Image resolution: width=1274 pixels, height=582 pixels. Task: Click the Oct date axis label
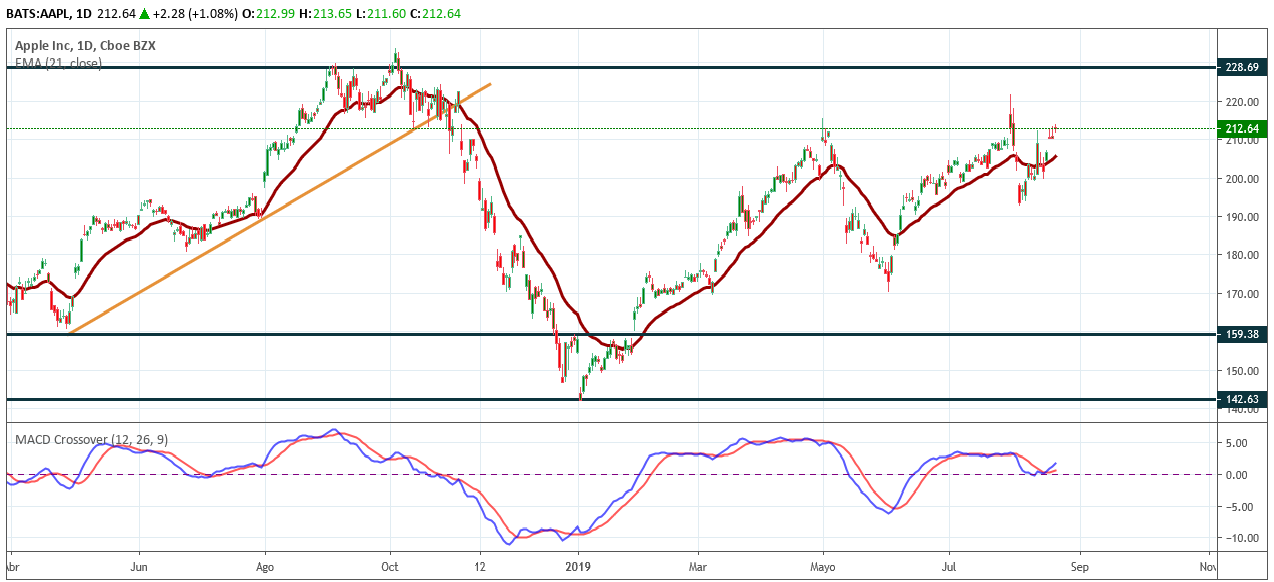(391, 566)
